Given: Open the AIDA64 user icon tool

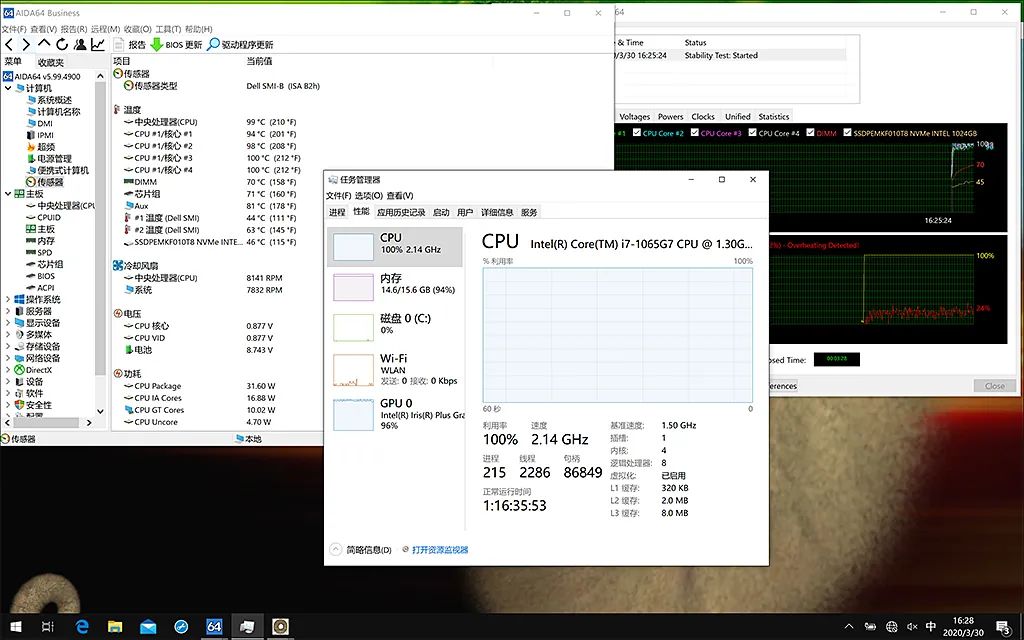Looking at the screenshot, I should coord(80,44).
